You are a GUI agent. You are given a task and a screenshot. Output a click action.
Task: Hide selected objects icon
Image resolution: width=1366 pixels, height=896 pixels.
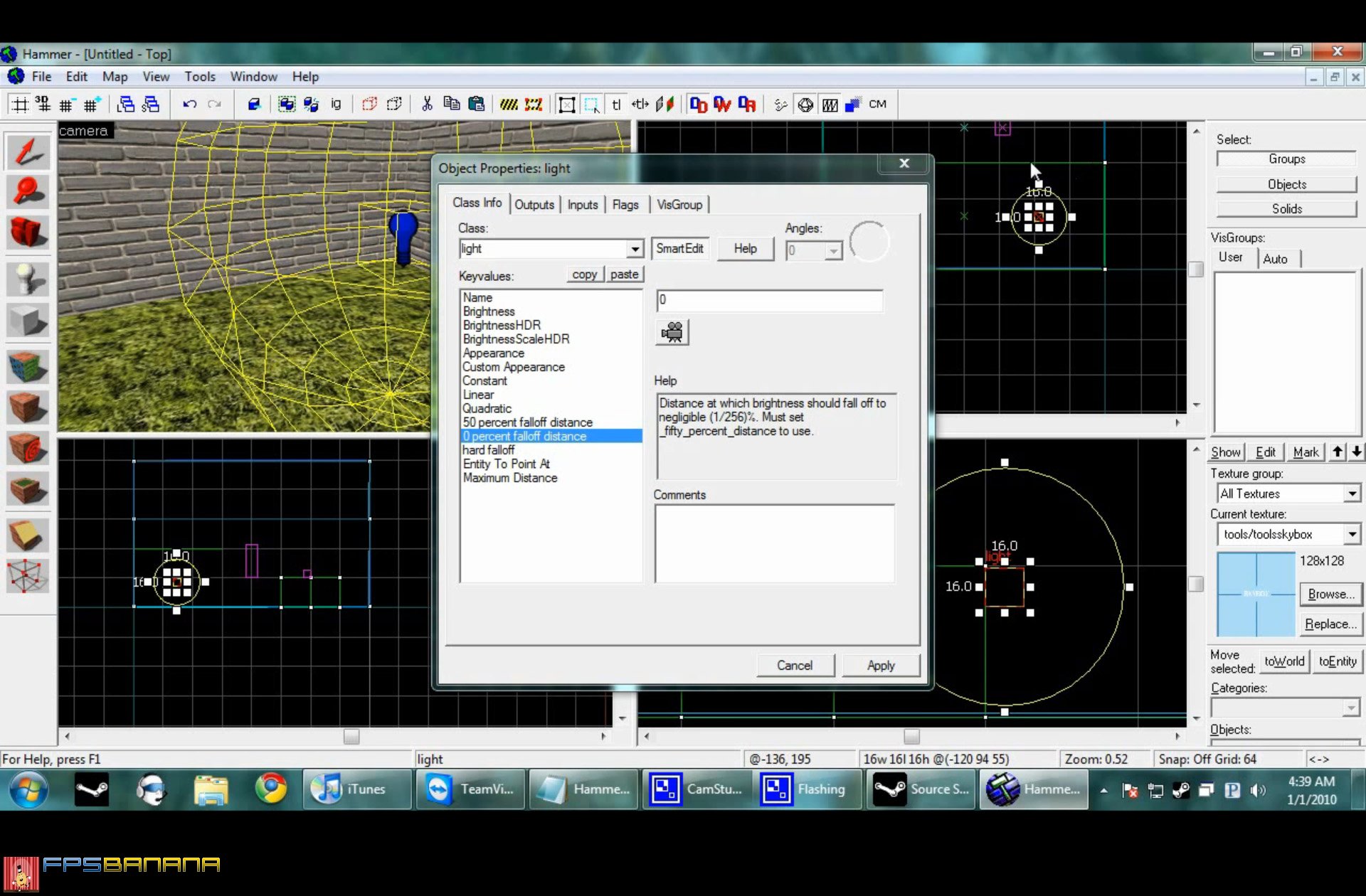369,105
